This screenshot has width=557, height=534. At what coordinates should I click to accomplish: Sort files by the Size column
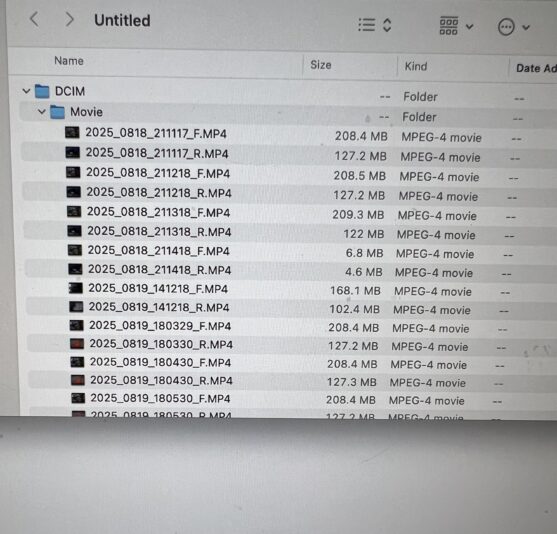321,65
